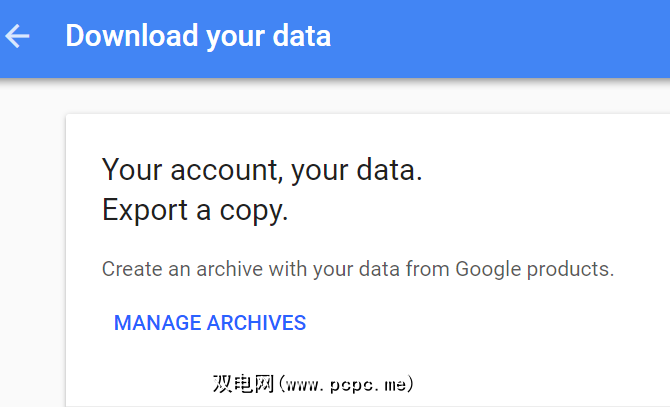The image size is (670, 407).
Task: Click gray margin left of the white card
Action: click(x=32, y=250)
